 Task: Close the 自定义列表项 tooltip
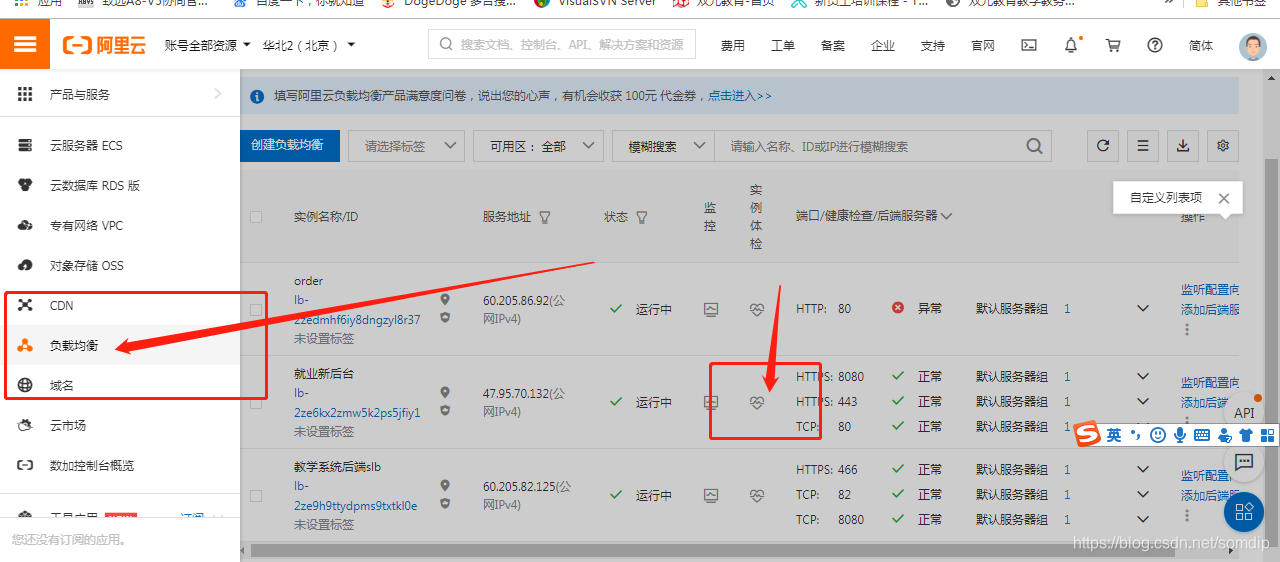pyautogui.click(x=1224, y=198)
